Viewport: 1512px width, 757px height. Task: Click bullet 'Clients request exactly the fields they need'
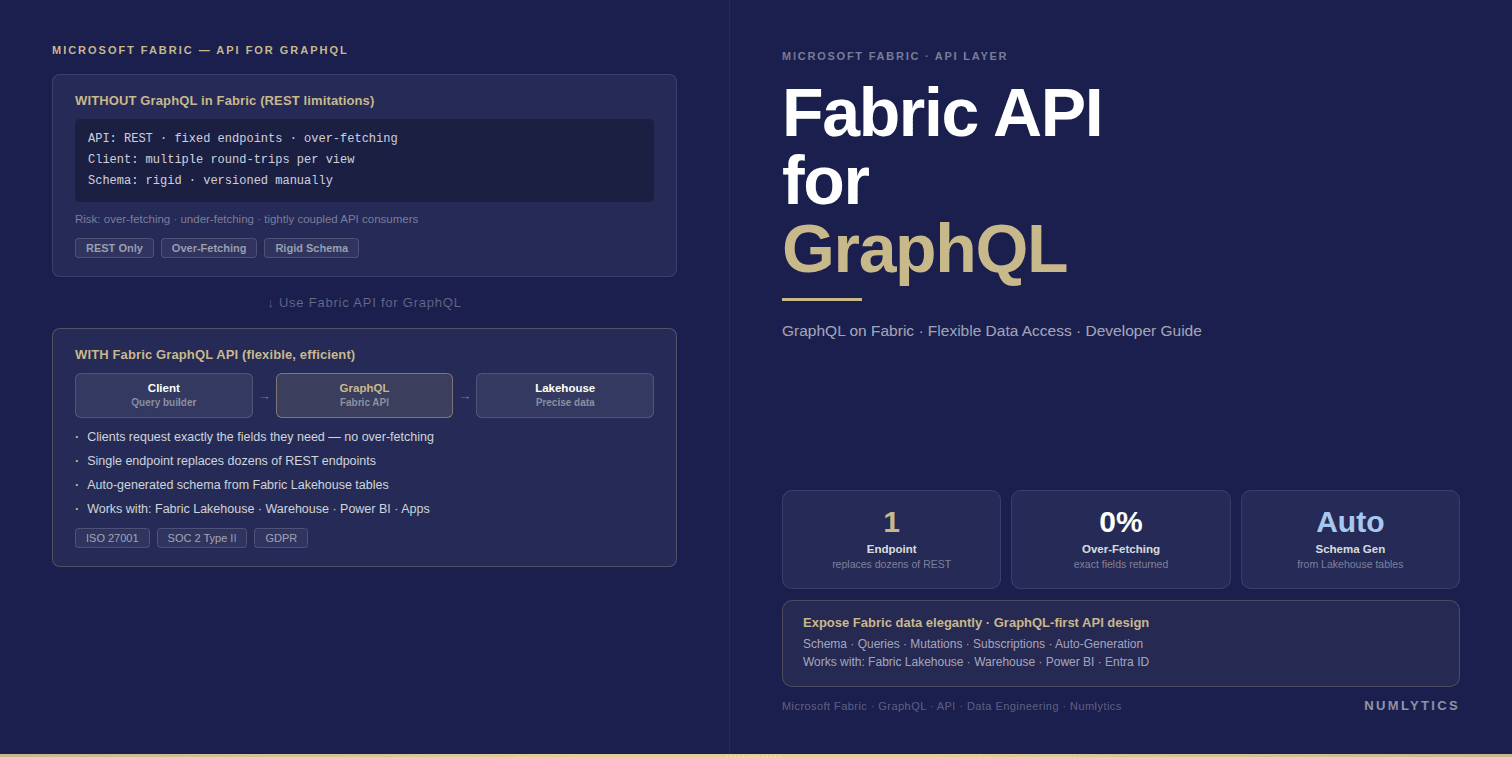coord(260,437)
